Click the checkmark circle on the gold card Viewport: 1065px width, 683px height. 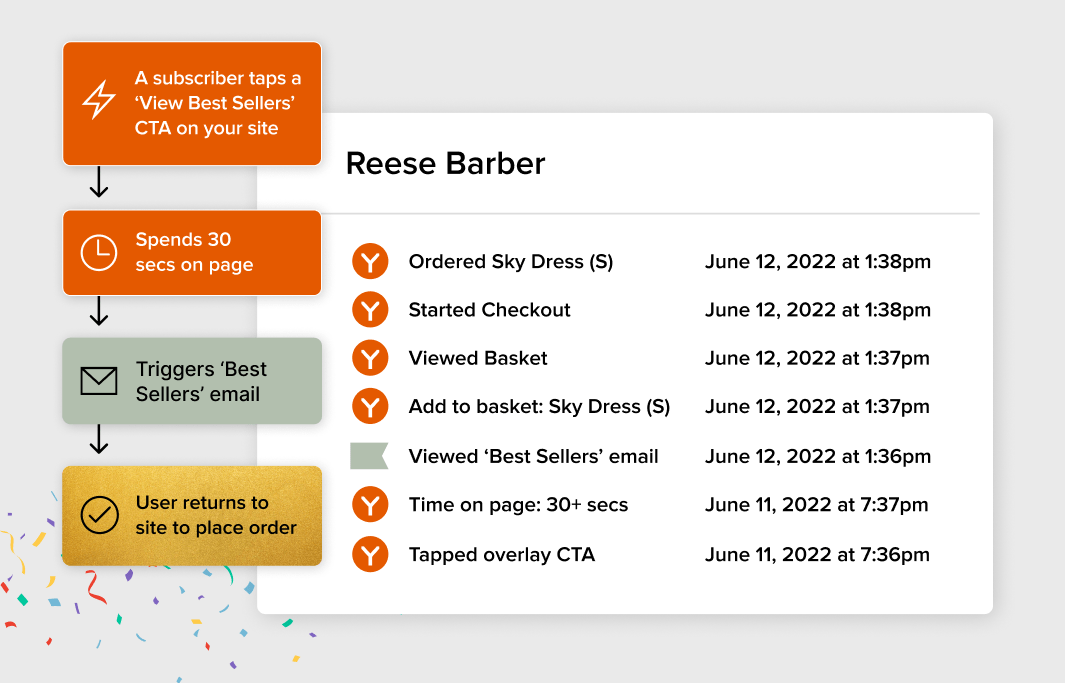[99, 515]
